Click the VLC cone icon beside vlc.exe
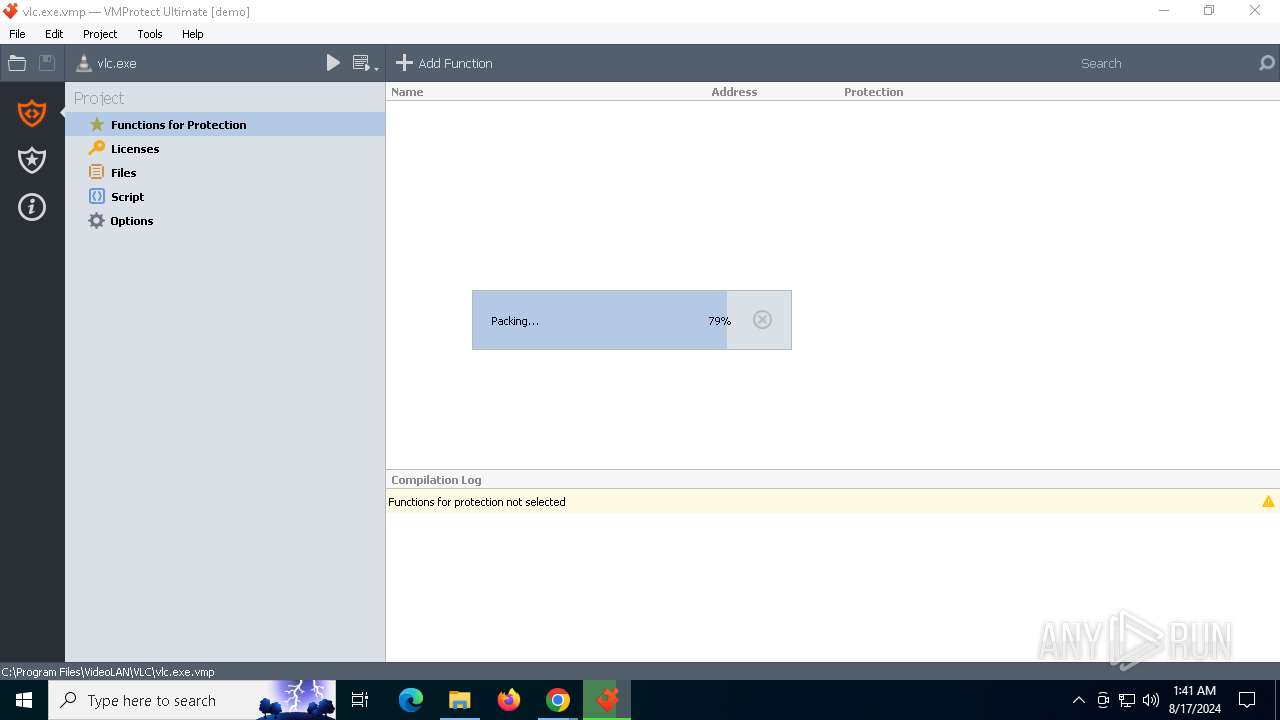This screenshot has height=720, width=1280. click(84, 63)
